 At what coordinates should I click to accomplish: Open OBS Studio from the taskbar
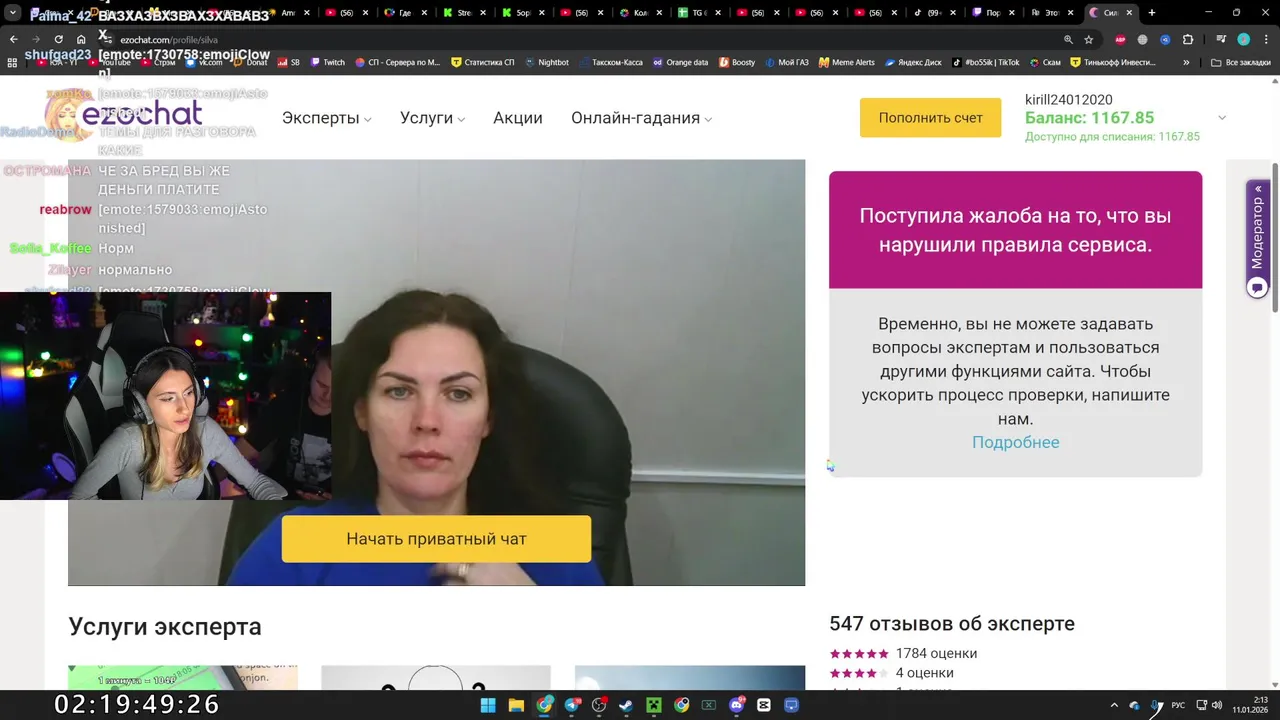(x=599, y=705)
